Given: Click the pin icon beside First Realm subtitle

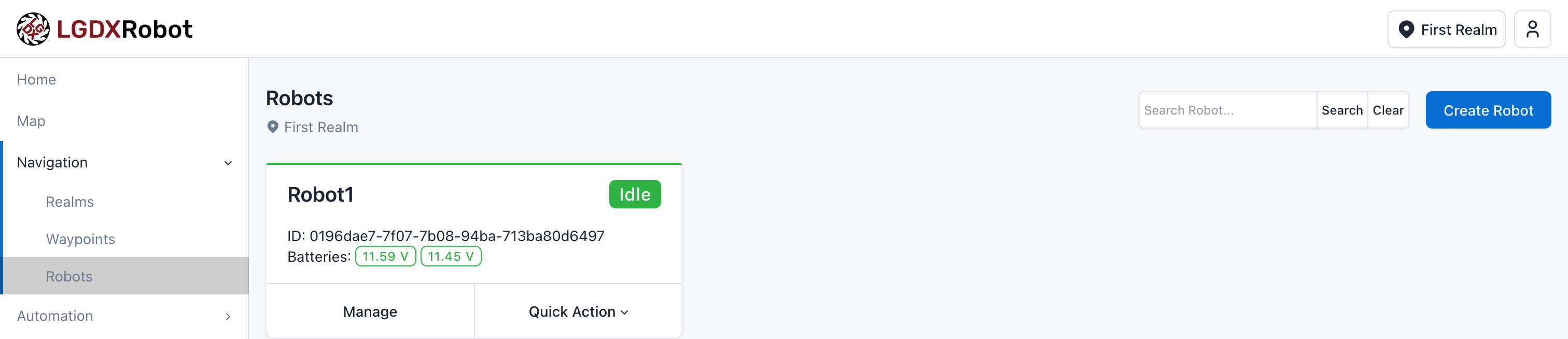Looking at the screenshot, I should 273,126.
